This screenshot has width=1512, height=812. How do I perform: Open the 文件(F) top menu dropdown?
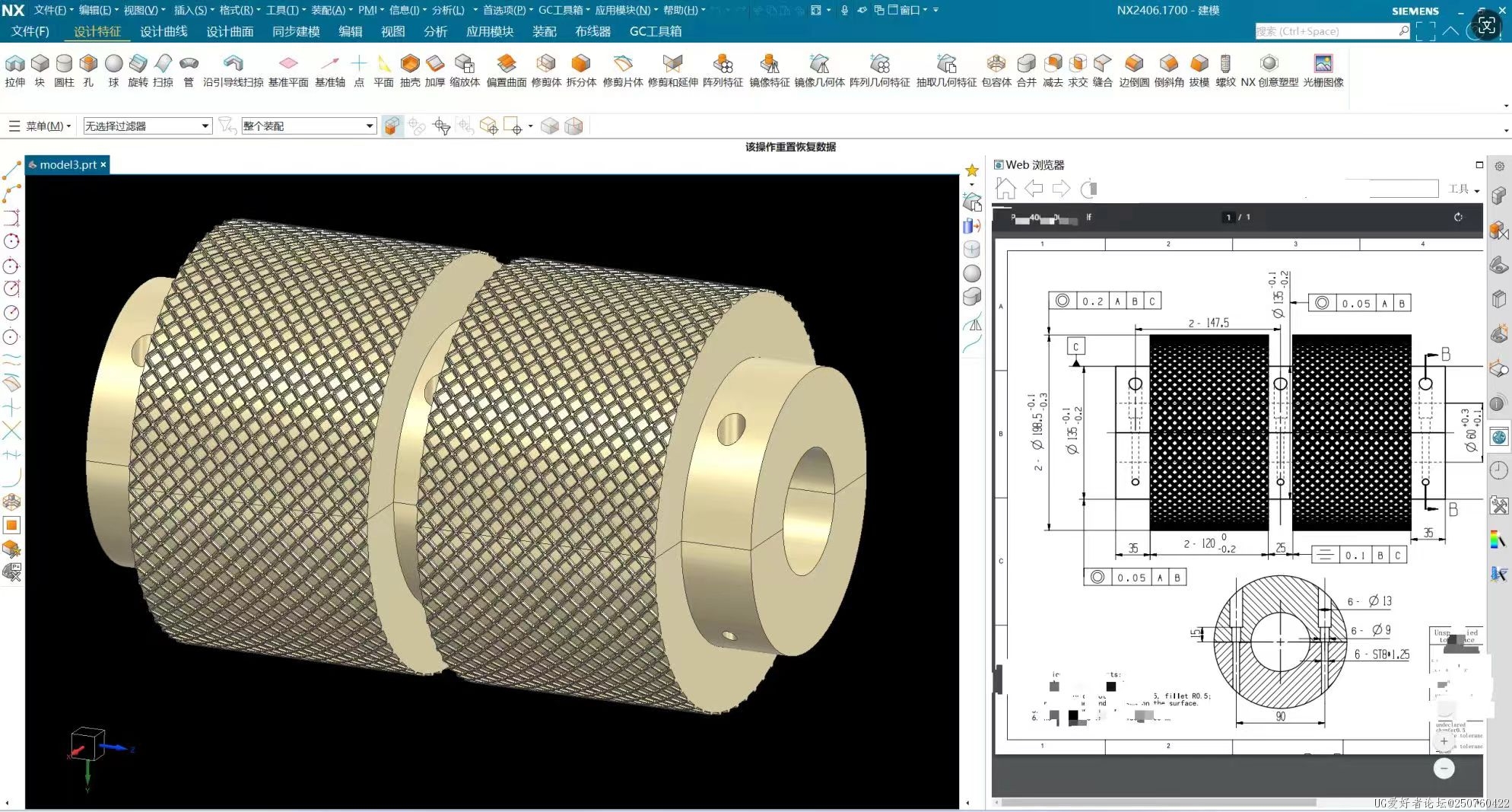[54, 10]
